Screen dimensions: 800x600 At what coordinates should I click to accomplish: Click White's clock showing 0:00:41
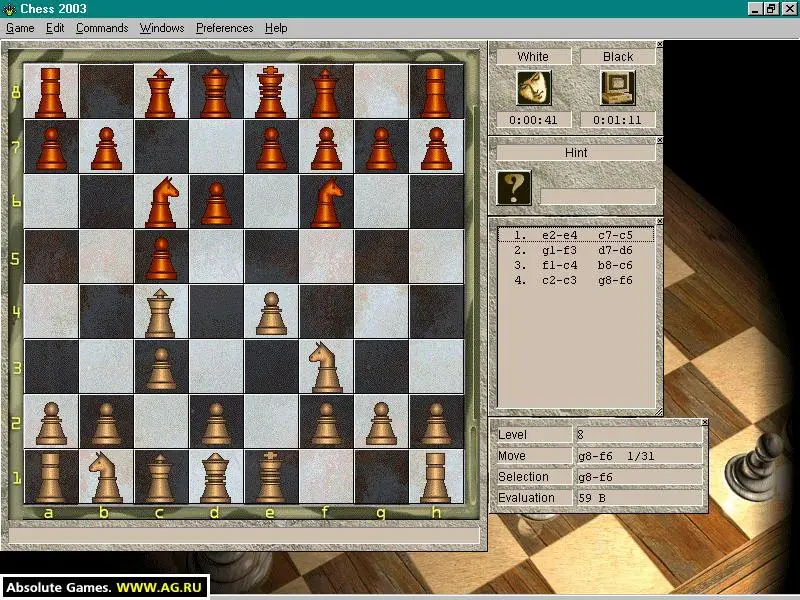534,120
